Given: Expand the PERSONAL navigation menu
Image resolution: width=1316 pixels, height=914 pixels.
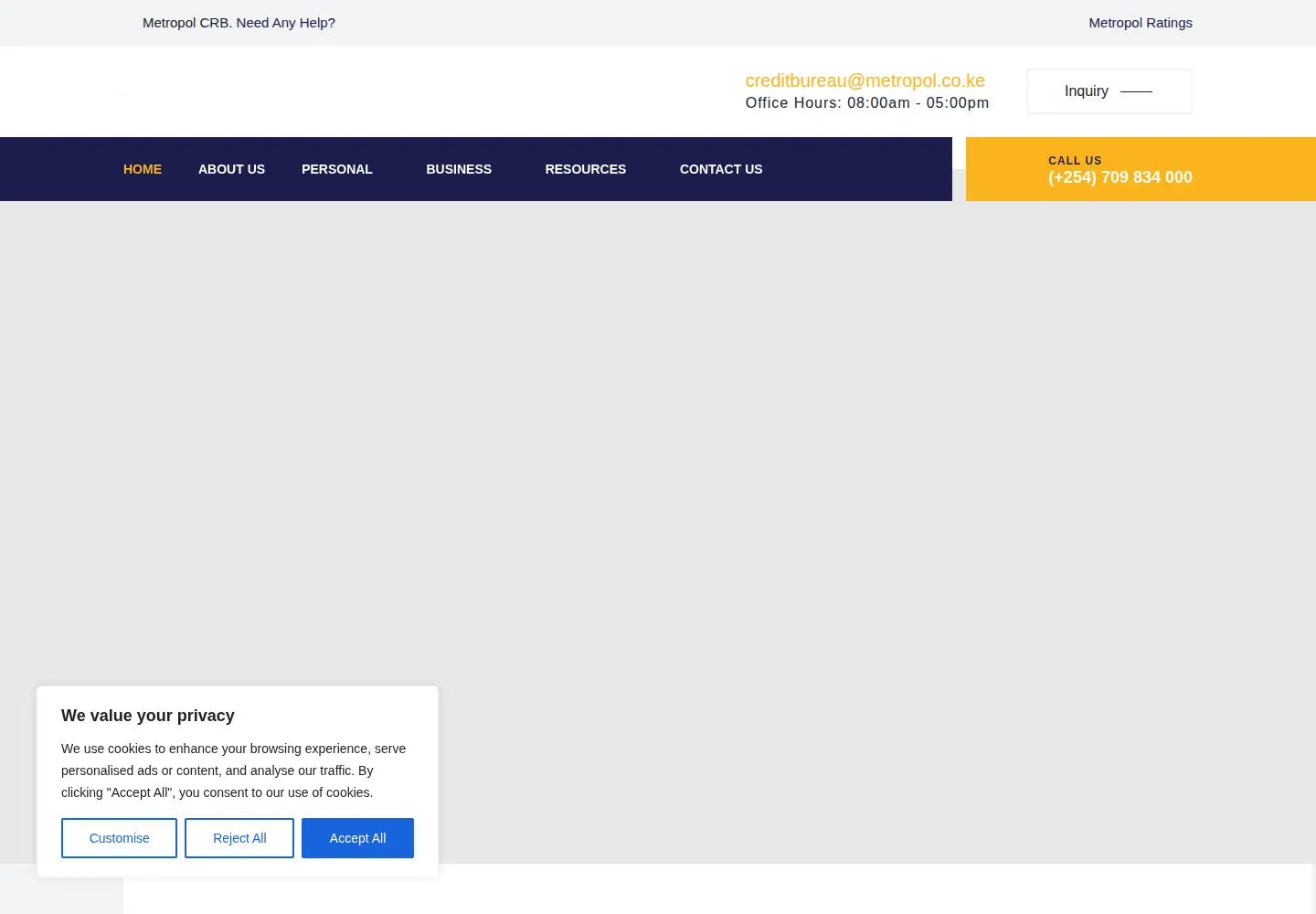Looking at the screenshot, I should pos(337,169).
